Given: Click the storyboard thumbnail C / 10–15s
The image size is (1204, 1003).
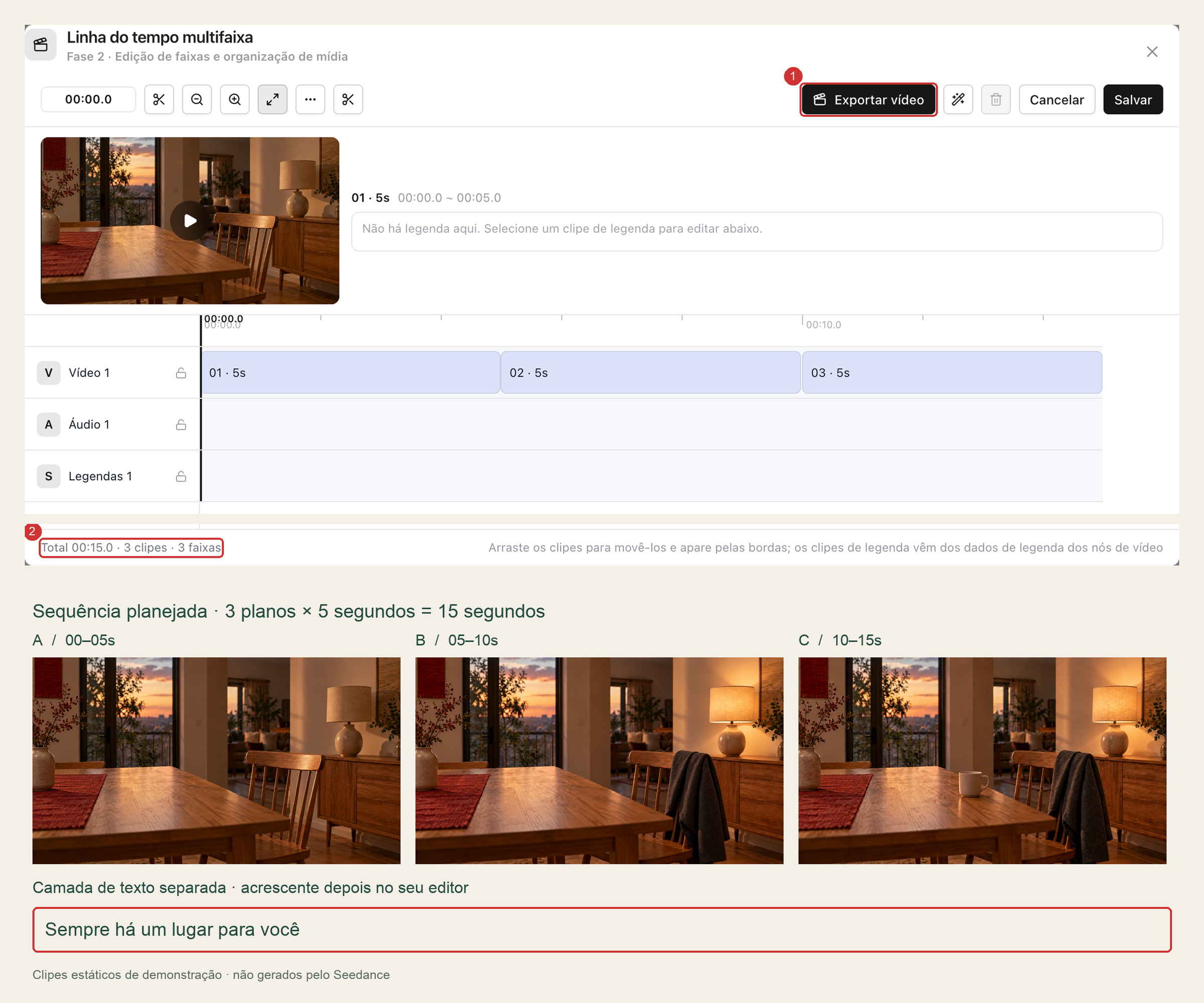Looking at the screenshot, I should [x=982, y=761].
